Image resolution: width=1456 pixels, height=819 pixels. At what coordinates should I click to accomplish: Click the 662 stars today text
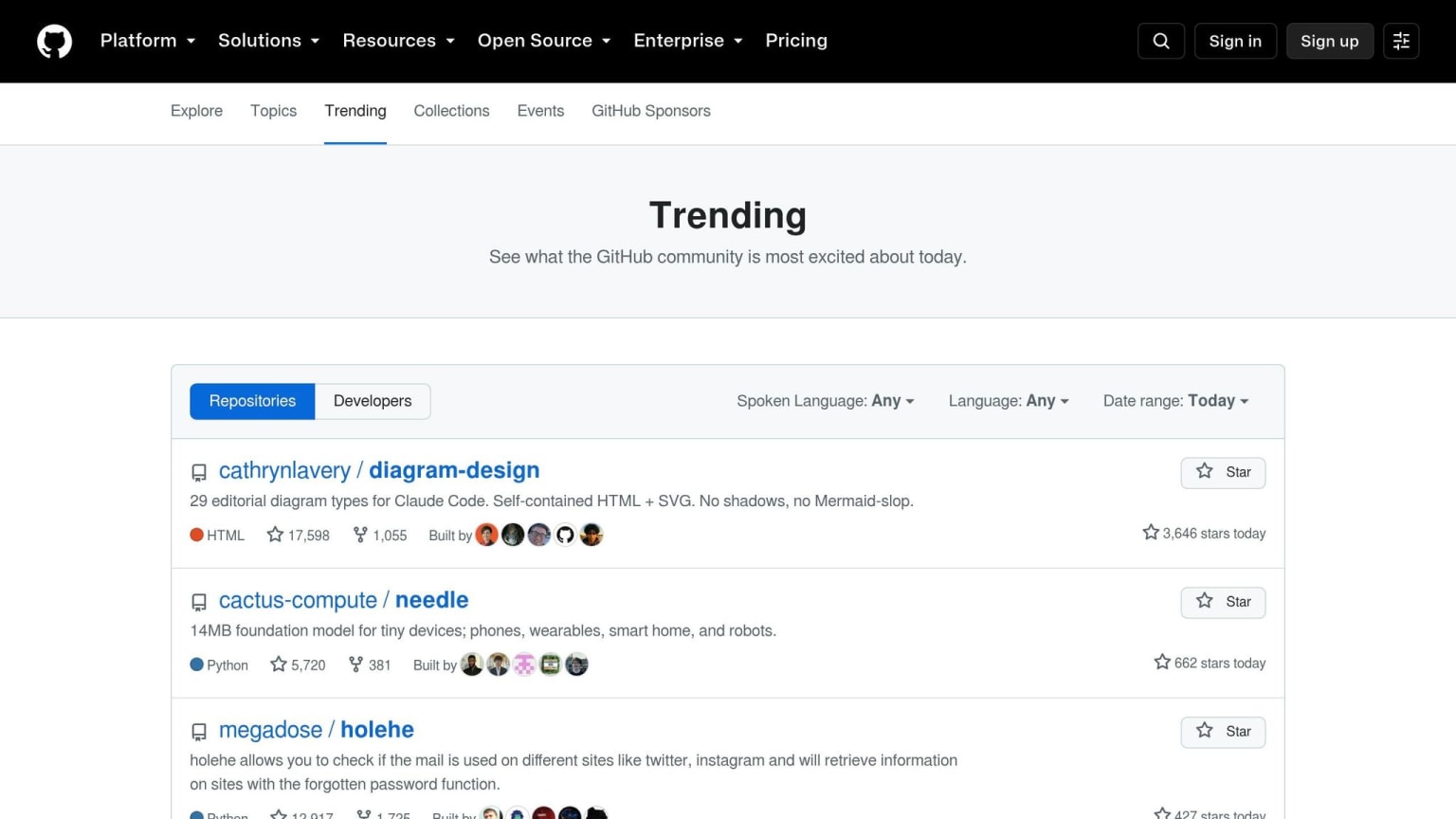click(x=1210, y=664)
